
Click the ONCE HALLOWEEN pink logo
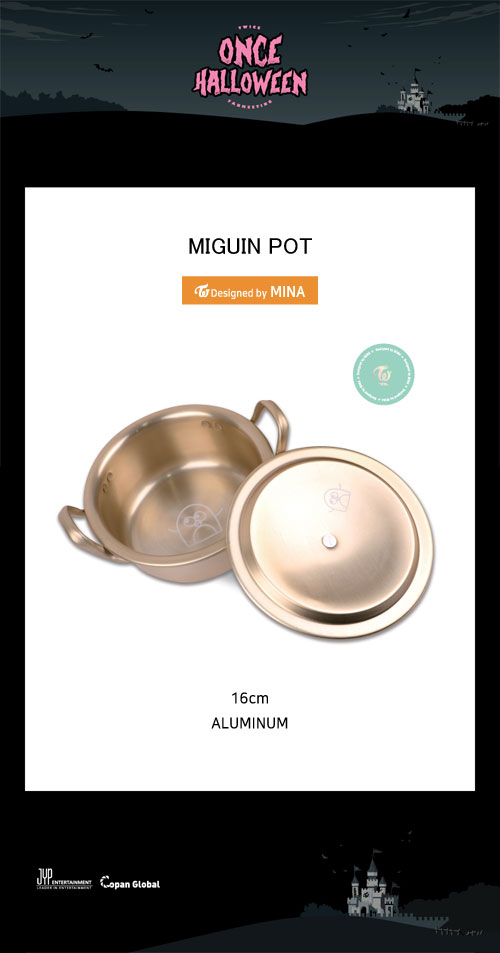point(250,69)
